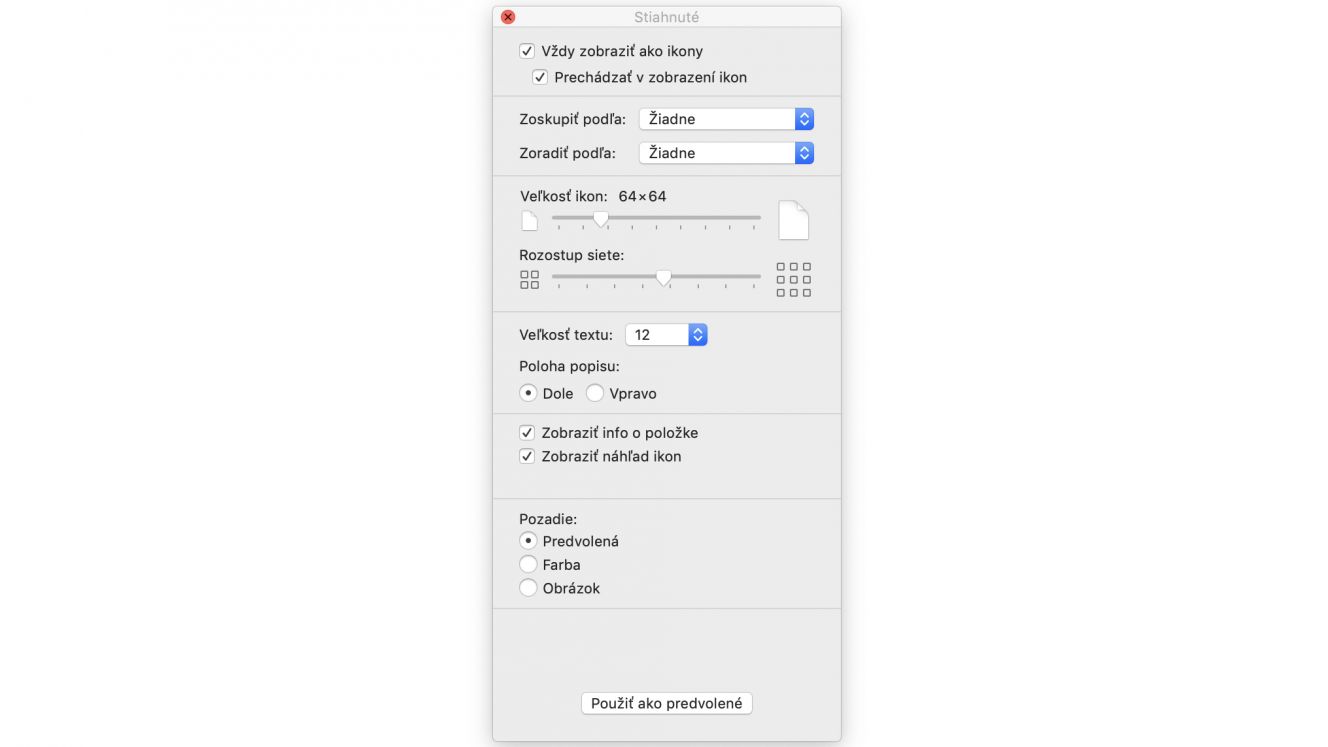Click the tight grid spacing icon
Viewport: 1328px width, 747px height.
529,280
